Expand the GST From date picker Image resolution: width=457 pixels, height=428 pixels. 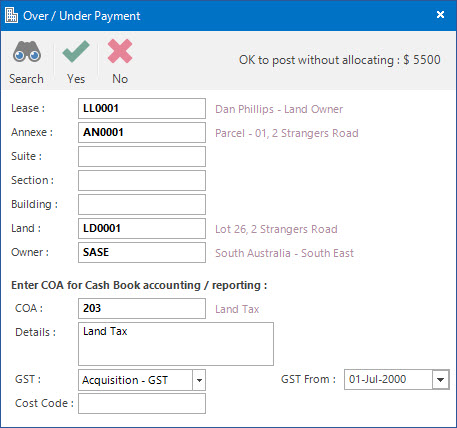click(440, 379)
